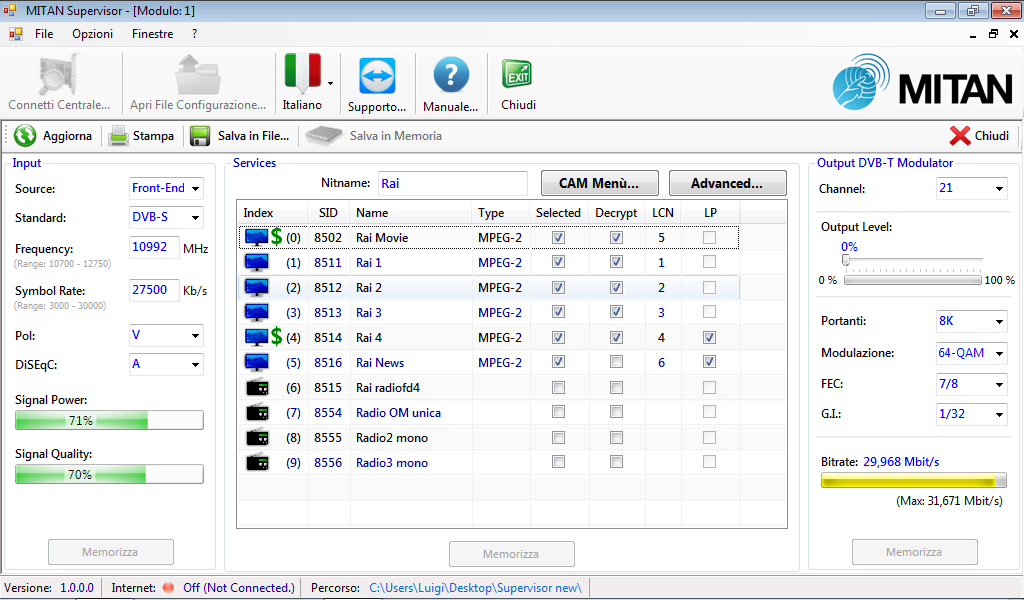Uncheck Selected for Rai Movie
The image size is (1024, 600).
558,238
